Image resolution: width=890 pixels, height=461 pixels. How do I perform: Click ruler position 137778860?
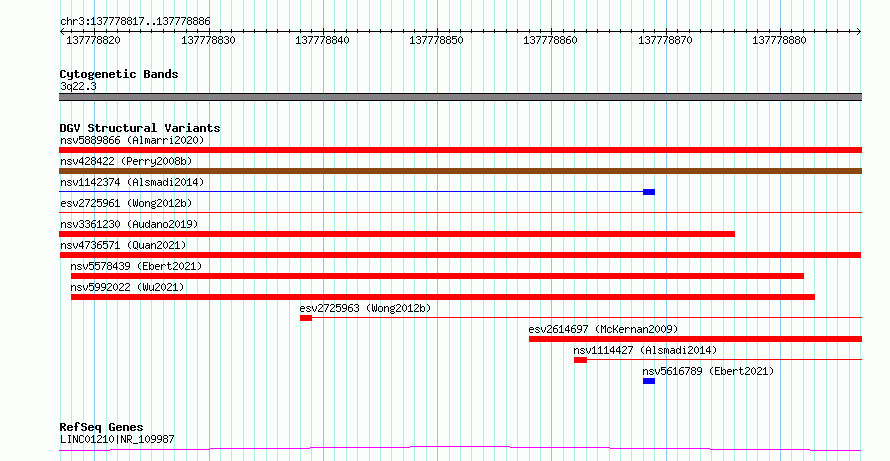(x=551, y=40)
